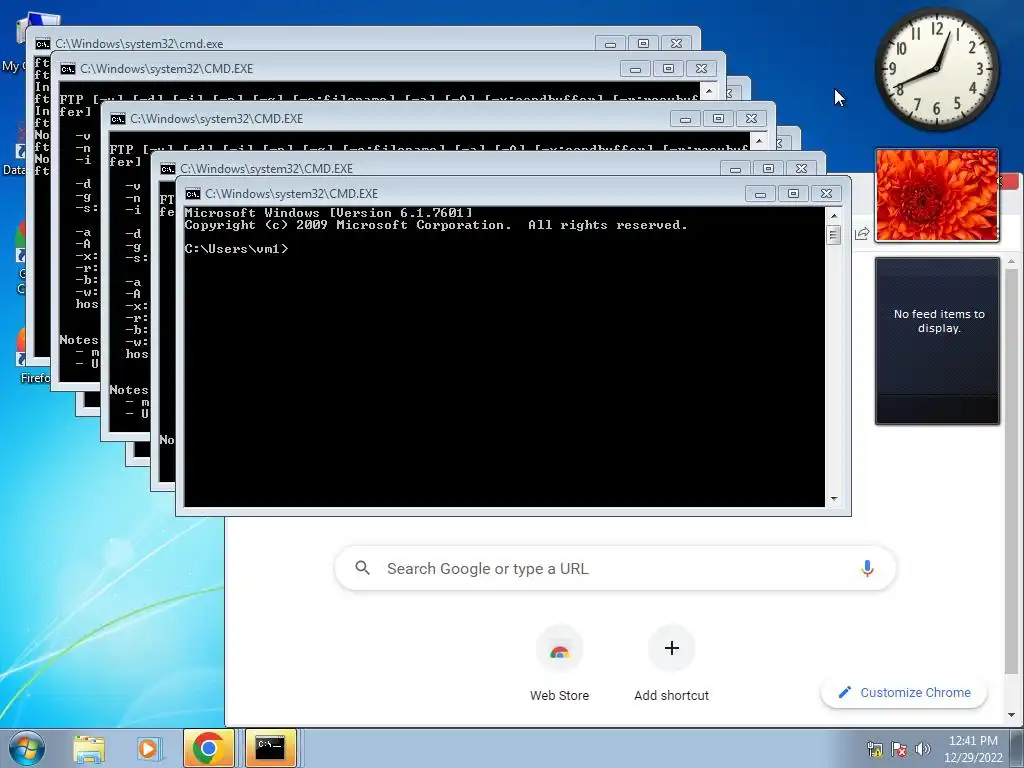
Task: Open Customize Chrome
Action: click(x=904, y=692)
